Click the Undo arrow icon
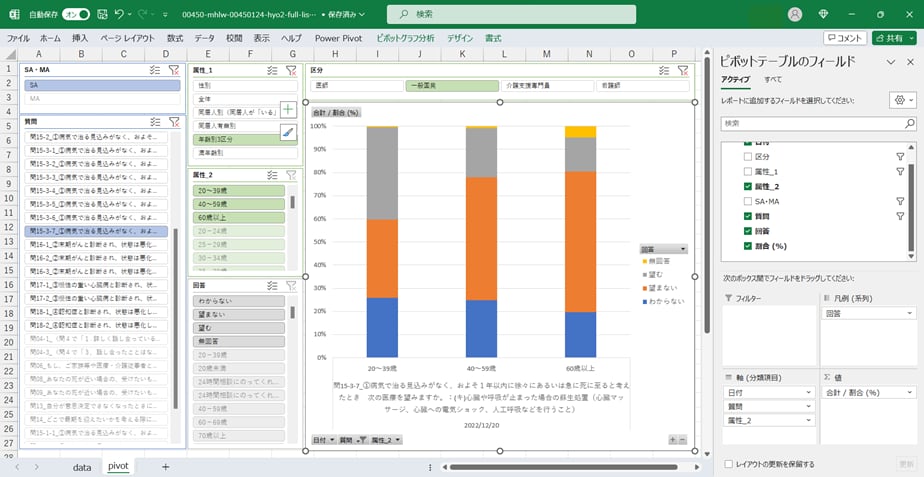The width and height of the screenshot is (924, 477). [120, 14]
